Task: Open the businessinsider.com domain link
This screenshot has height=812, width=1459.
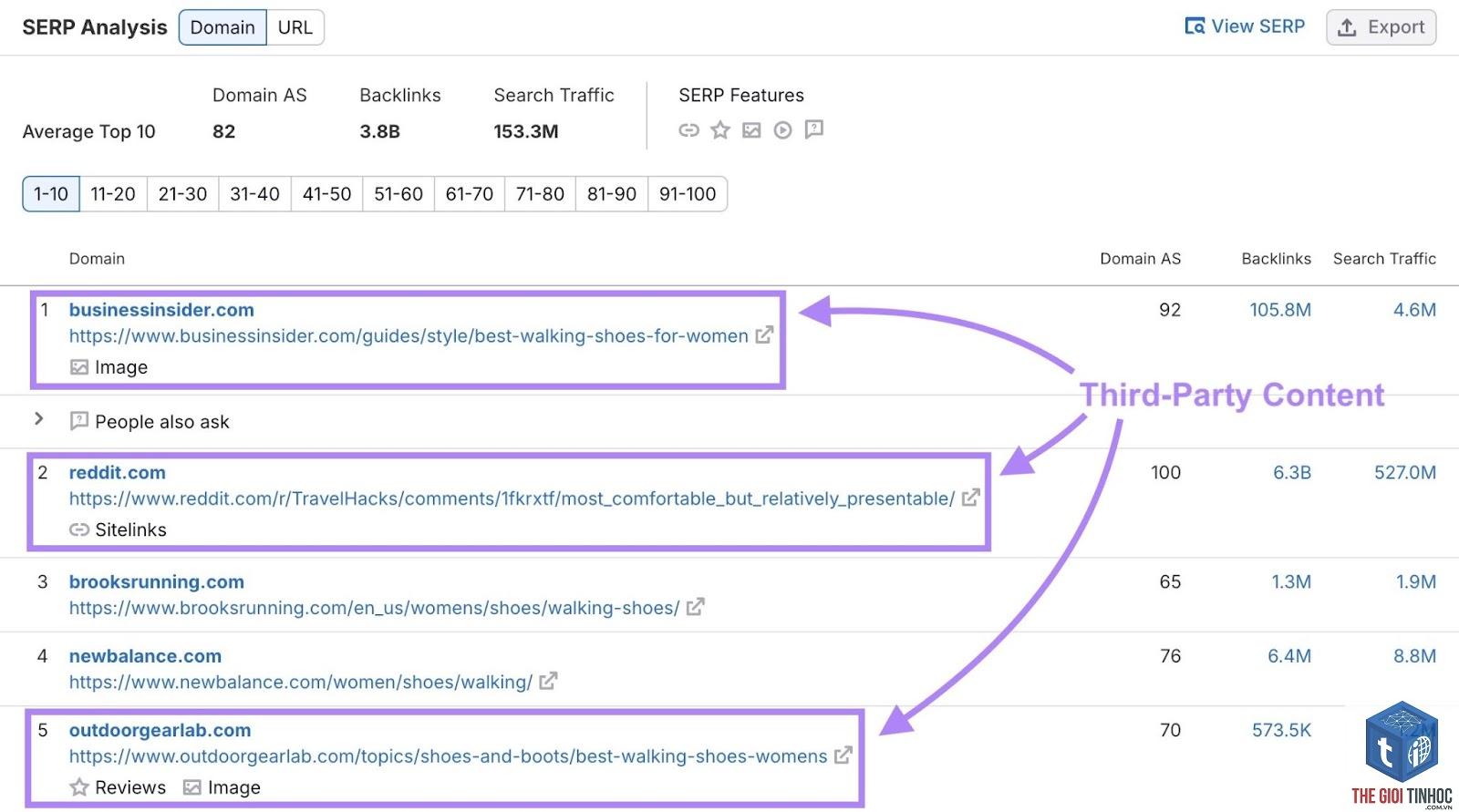Action: click(x=161, y=310)
